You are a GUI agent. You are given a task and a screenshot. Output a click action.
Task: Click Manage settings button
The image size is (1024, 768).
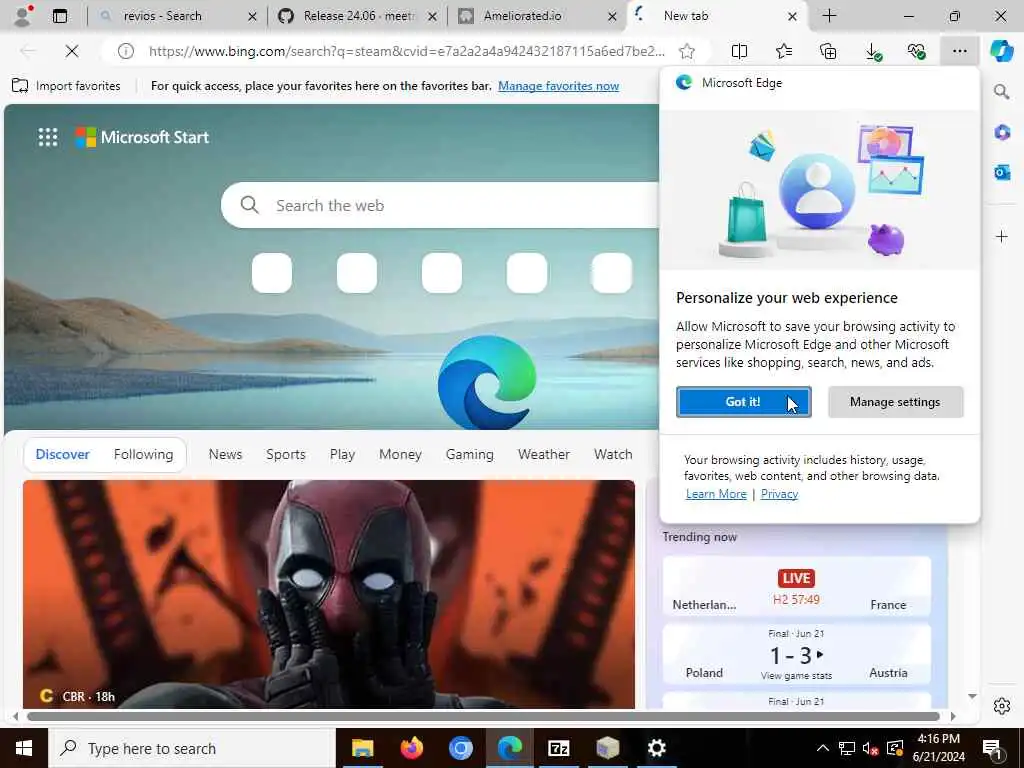click(x=895, y=402)
